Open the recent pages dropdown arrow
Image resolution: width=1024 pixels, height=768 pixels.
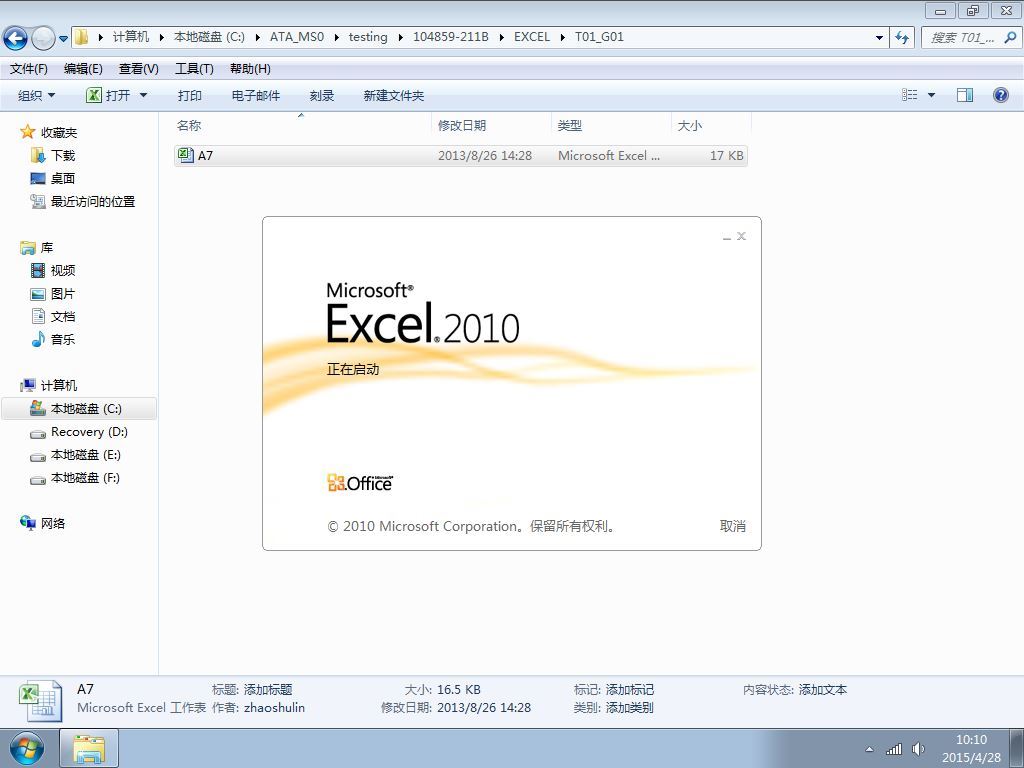(x=63, y=39)
